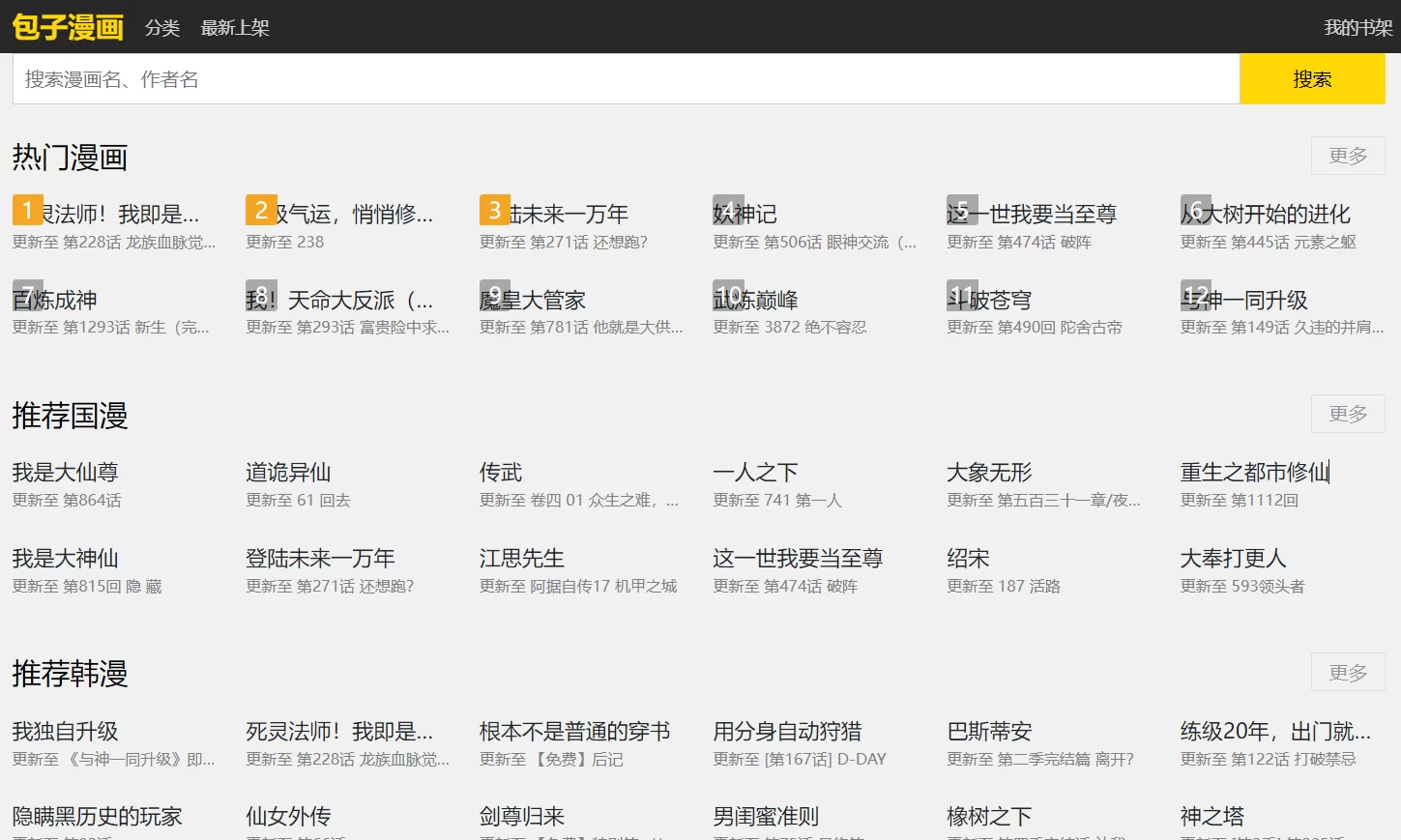This screenshot has height=840, width=1401.
Task: Expand 热门漫画 with the 更多 button
Action: [1348, 156]
